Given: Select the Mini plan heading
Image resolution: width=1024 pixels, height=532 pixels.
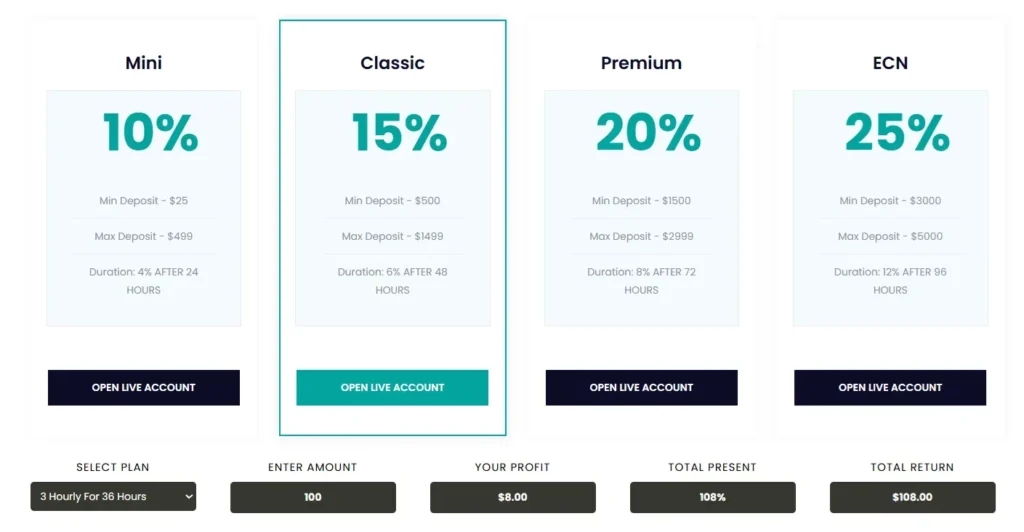Looking at the screenshot, I should pyautogui.click(x=144, y=63).
